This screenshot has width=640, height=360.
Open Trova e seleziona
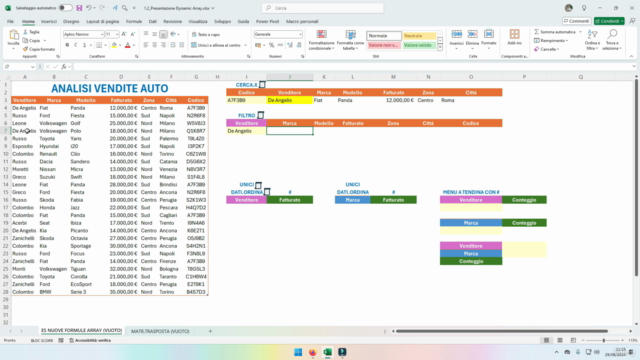click(x=612, y=40)
